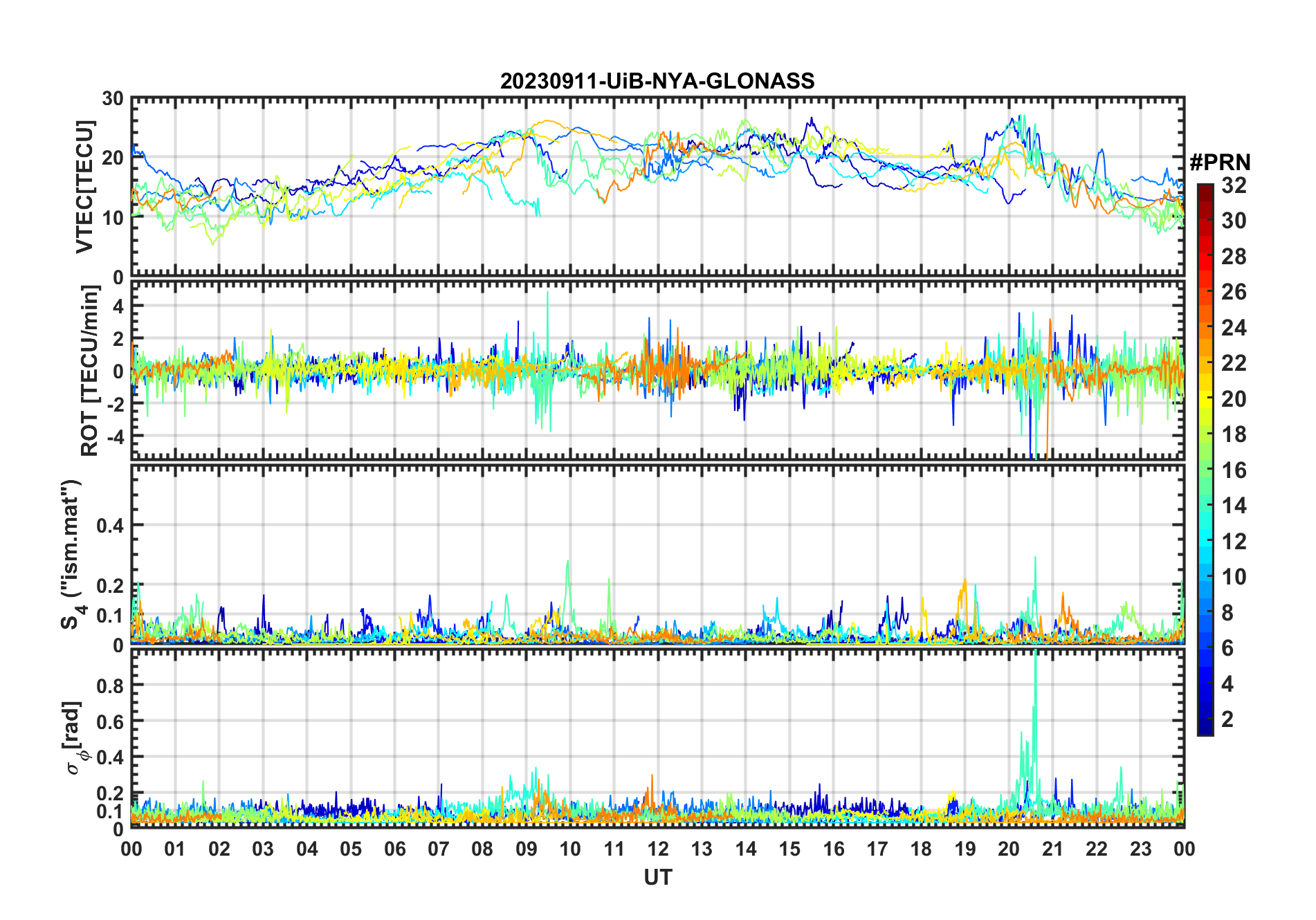Select colorbar tick label 28
The height and width of the screenshot is (920, 1316).
pos(1234,257)
